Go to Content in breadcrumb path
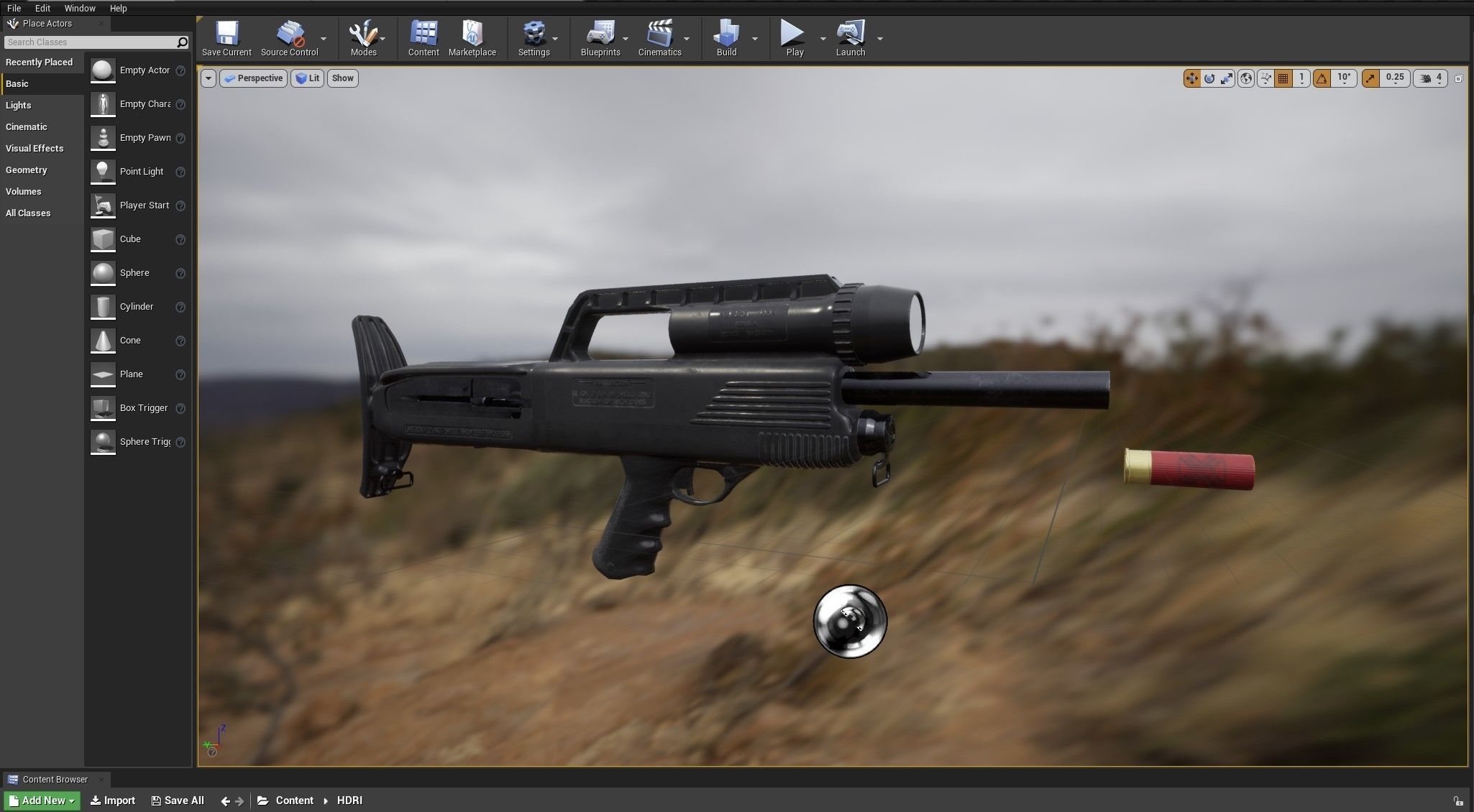 coord(294,801)
